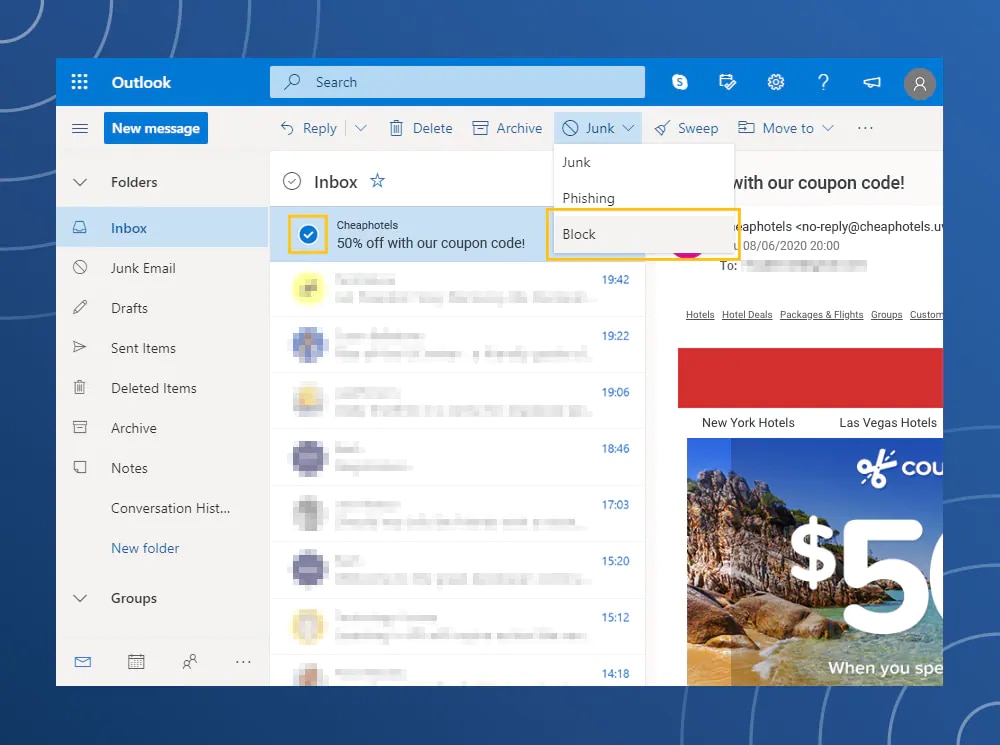Open the message received at 18:46
This screenshot has height=745, width=1000.
[457, 458]
